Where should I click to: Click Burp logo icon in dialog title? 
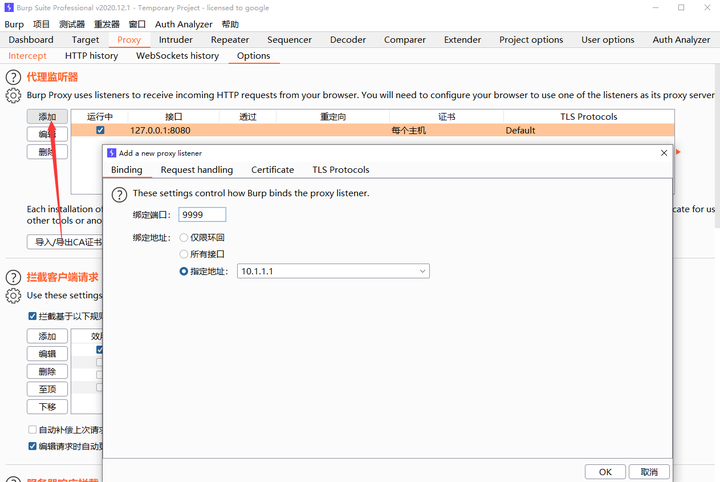[112, 153]
